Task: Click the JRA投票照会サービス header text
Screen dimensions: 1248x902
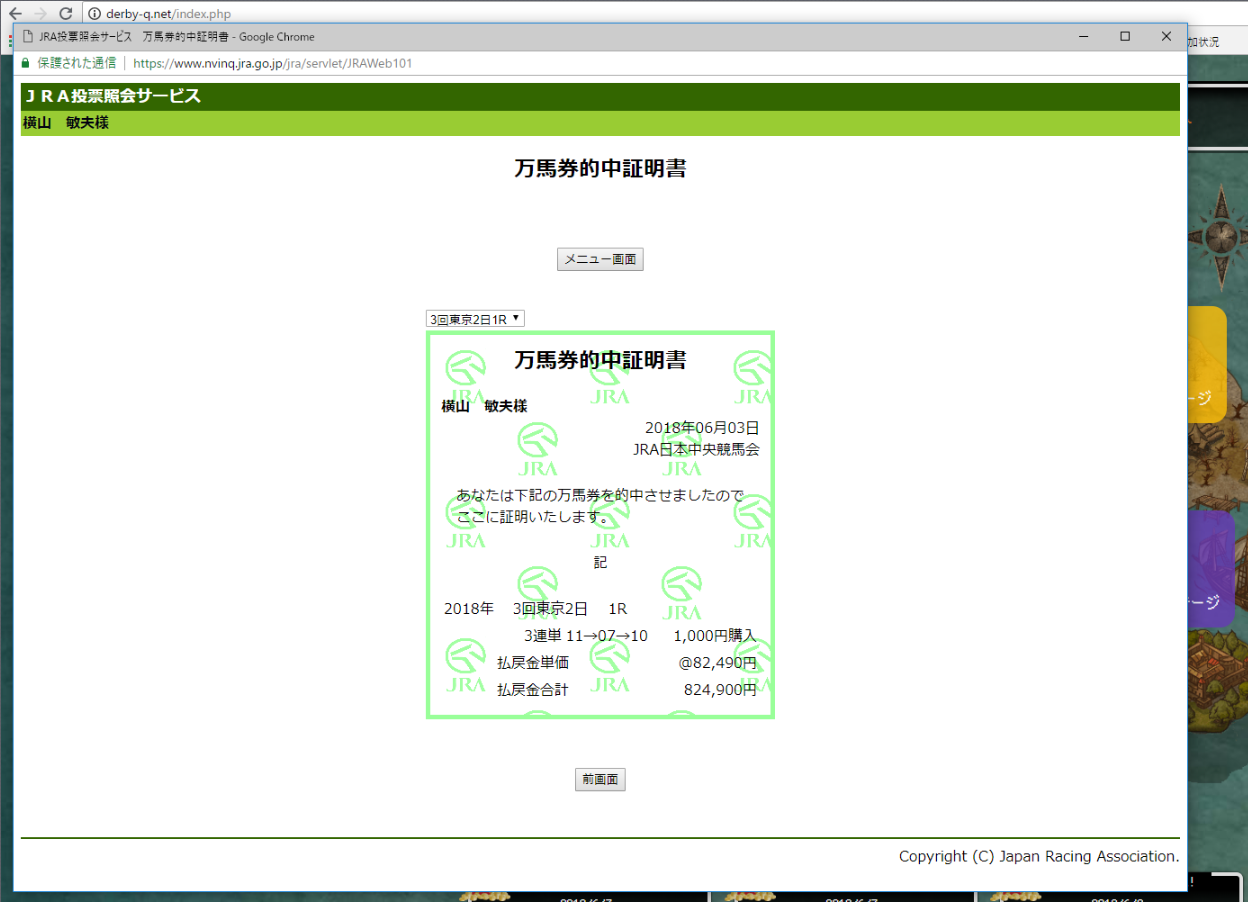Action: [113, 97]
